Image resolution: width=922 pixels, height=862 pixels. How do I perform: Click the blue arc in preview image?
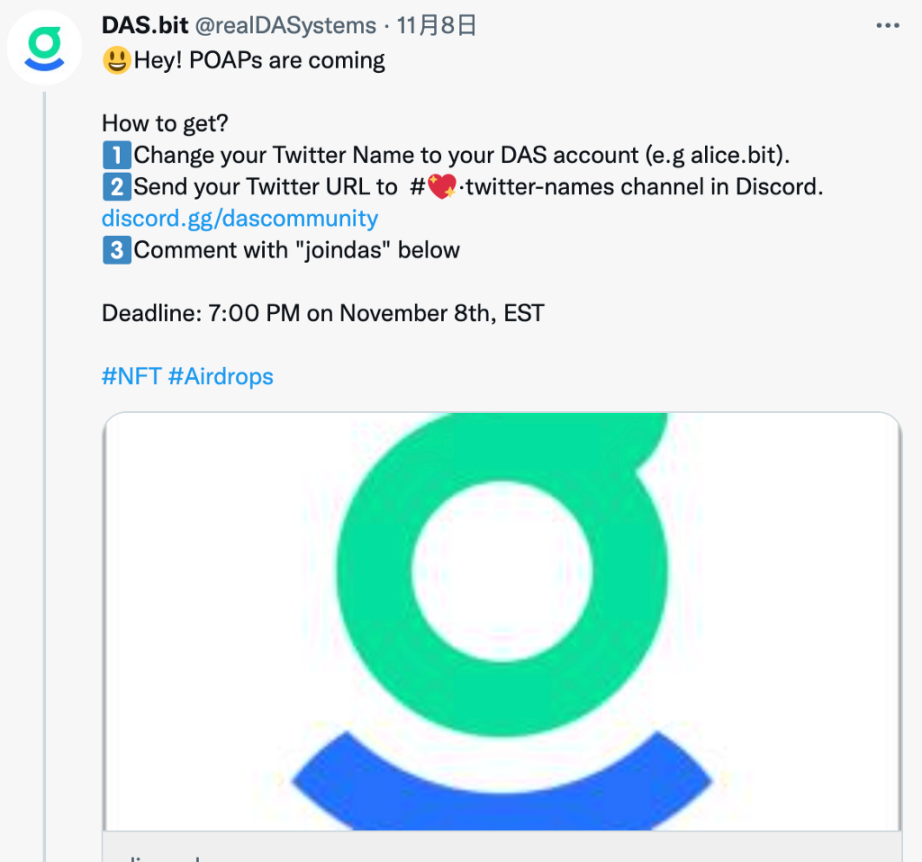500,790
